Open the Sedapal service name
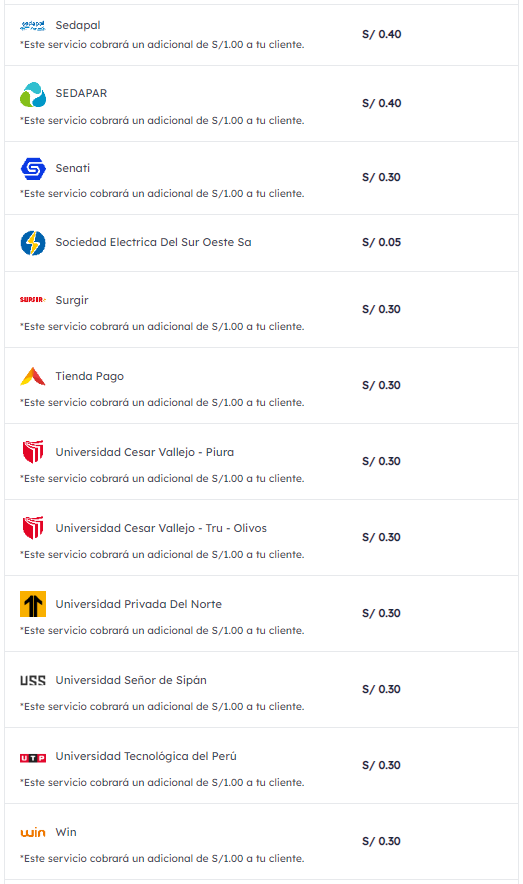The width and height of the screenshot is (523, 884). 78,25
